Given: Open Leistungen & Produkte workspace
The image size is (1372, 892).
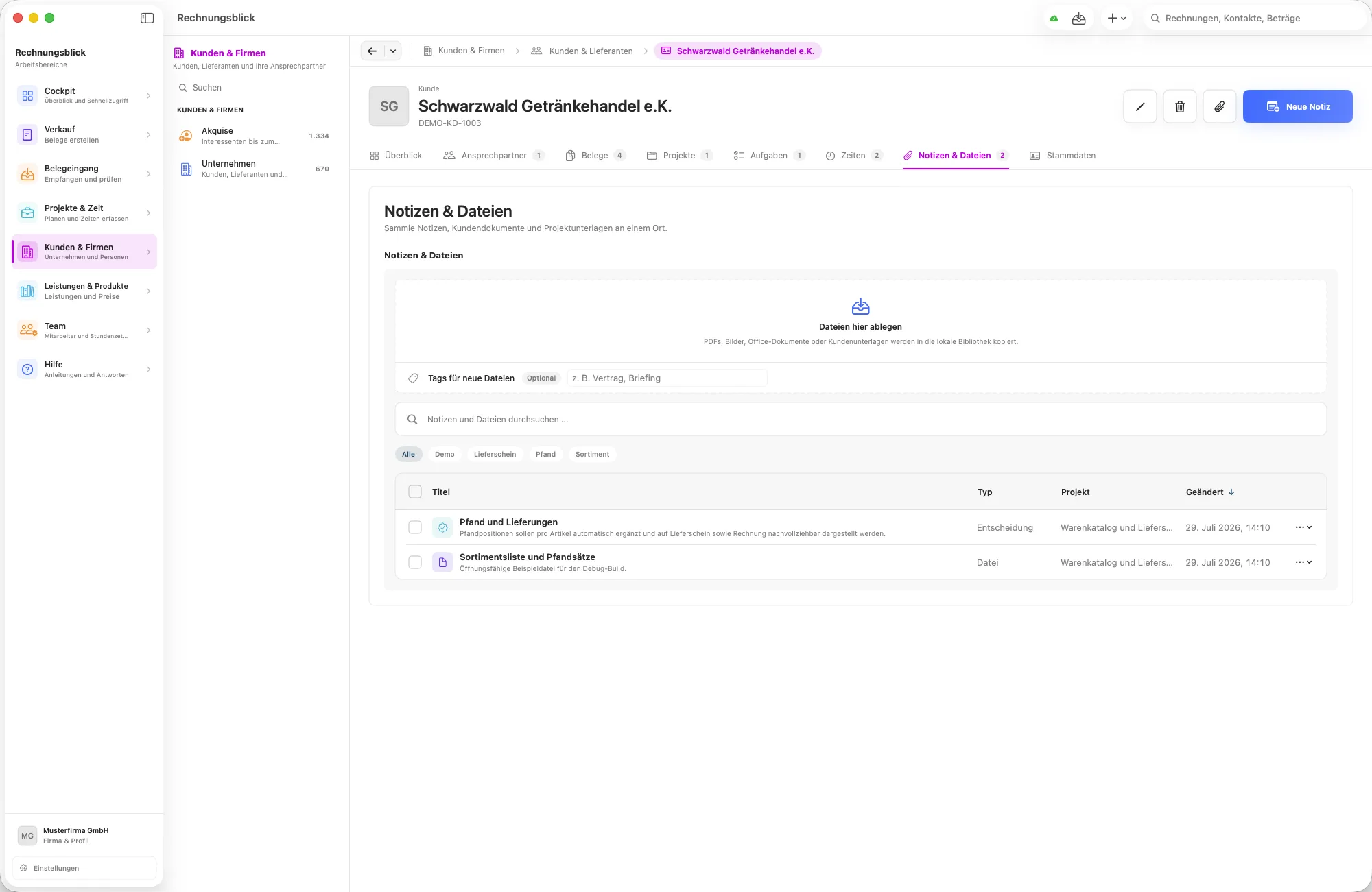Looking at the screenshot, I should [84, 291].
